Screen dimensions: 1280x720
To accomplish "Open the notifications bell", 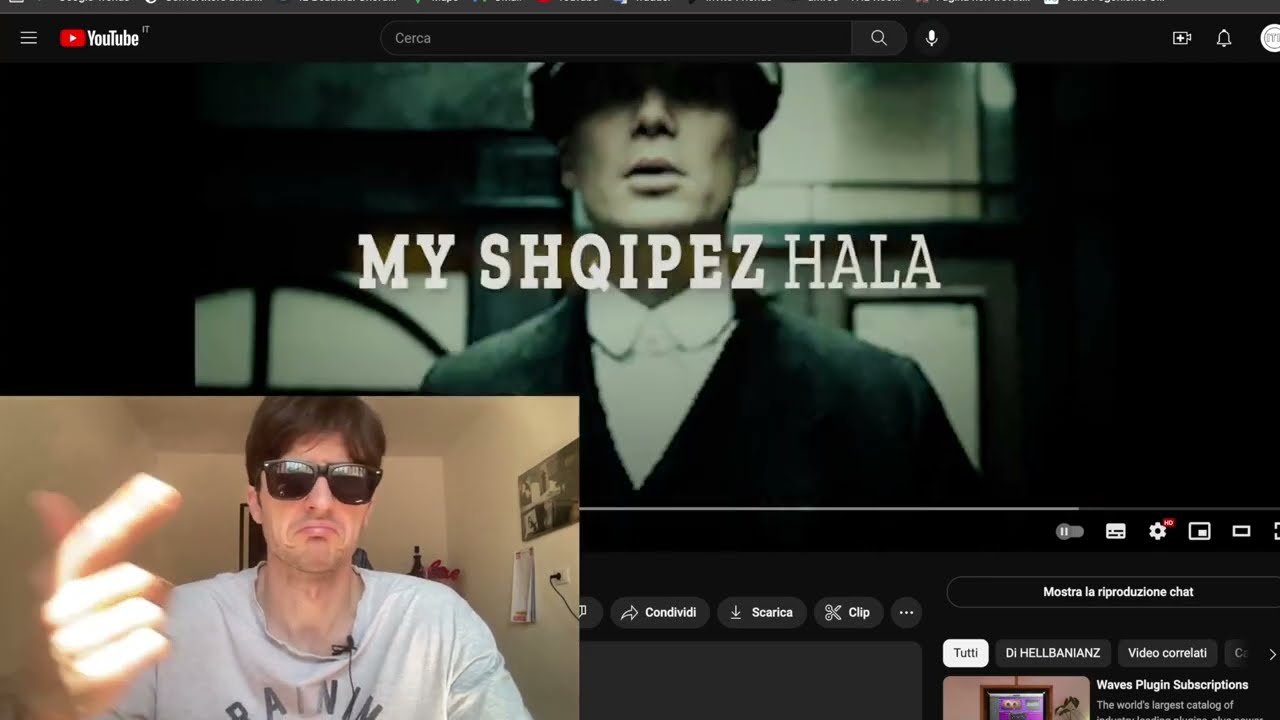I will (1224, 38).
